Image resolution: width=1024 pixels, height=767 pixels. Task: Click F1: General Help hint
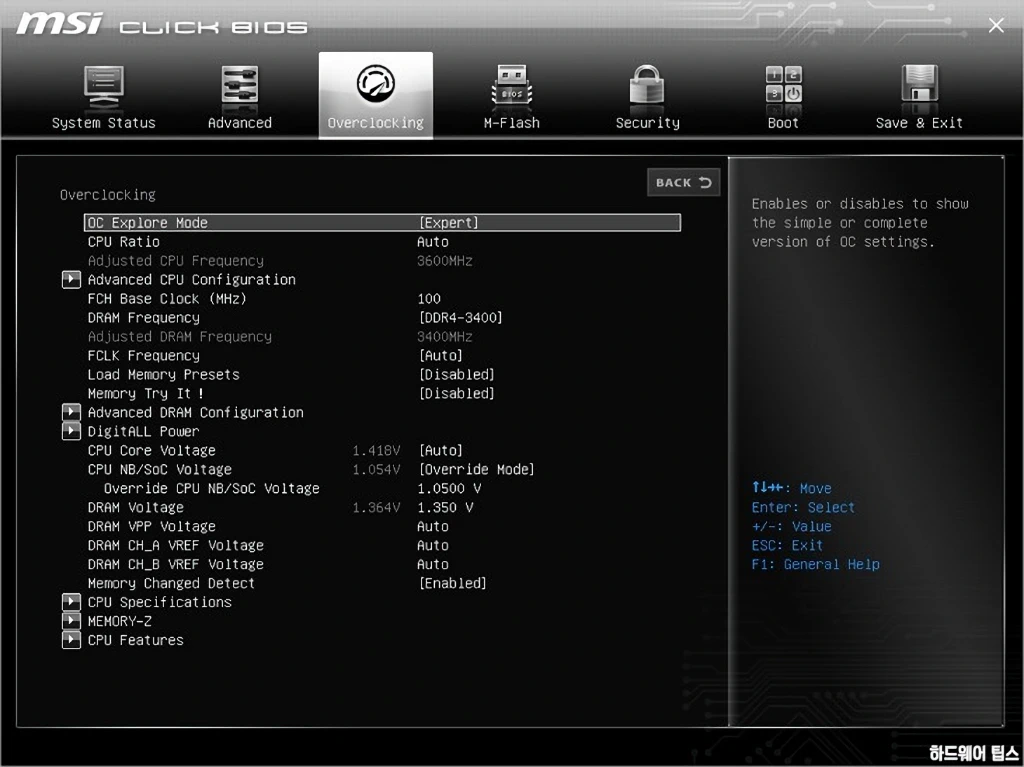pyautogui.click(x=815, y=564)
